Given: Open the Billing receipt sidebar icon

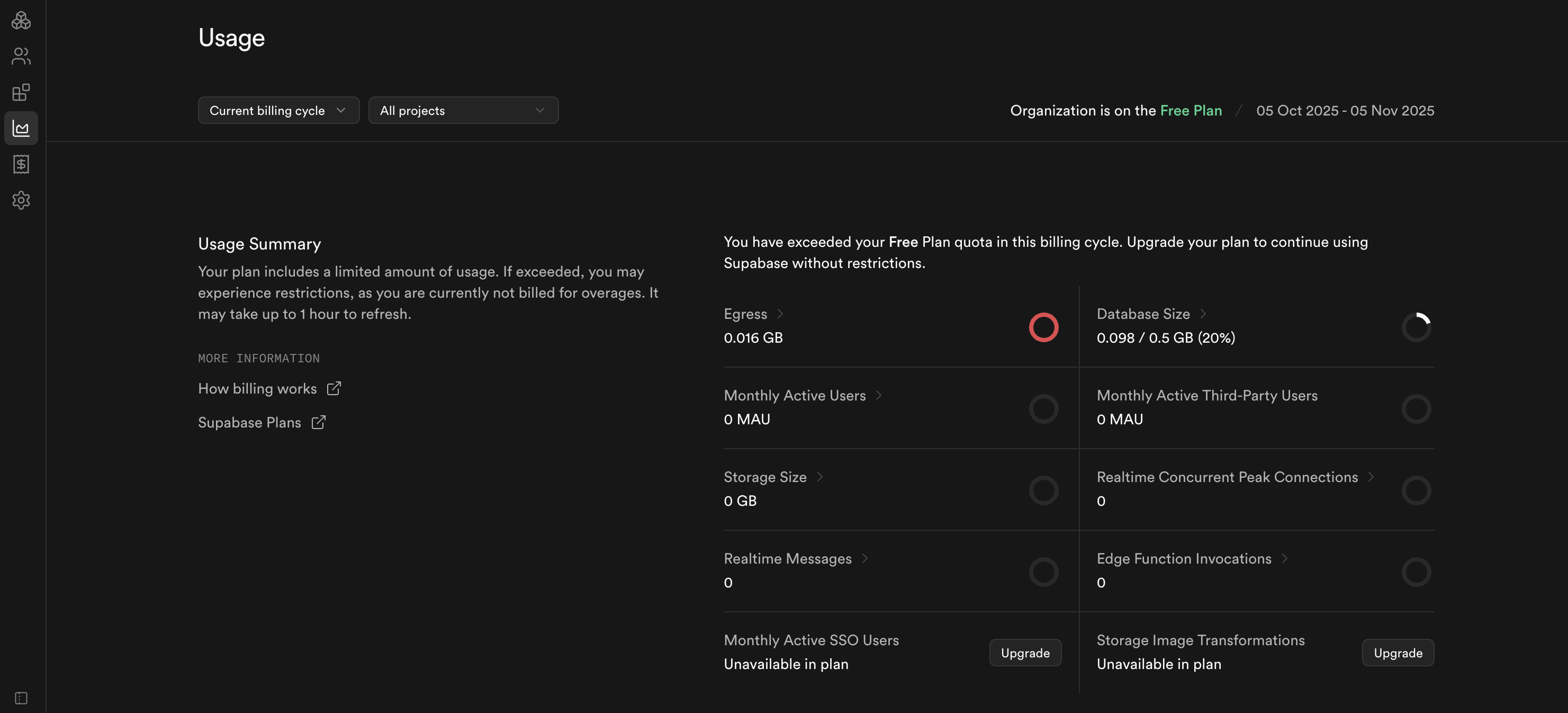Looking at the screenshot, I should point(21,164).
